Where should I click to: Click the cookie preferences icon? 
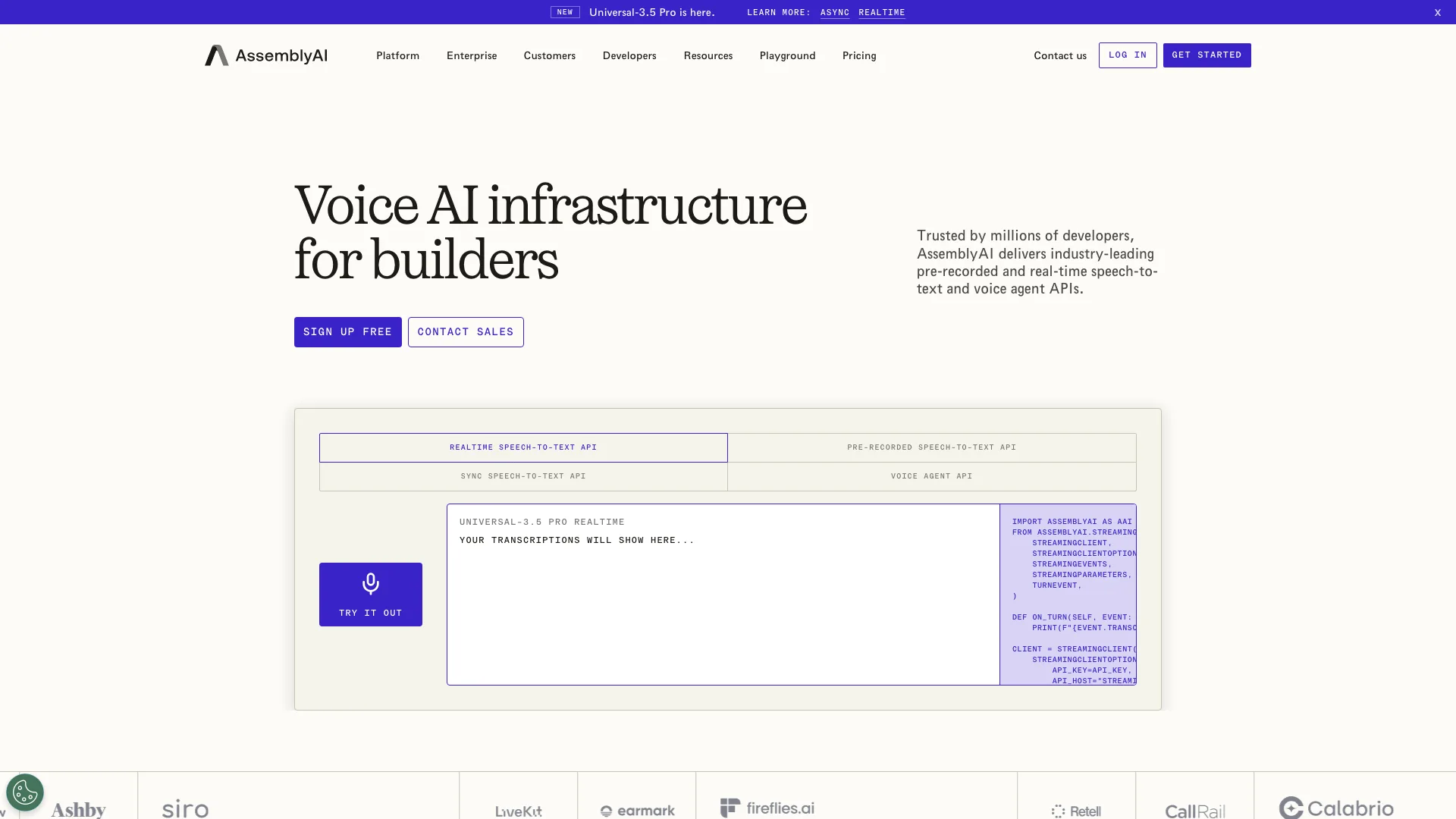click(x=25, y=793)
